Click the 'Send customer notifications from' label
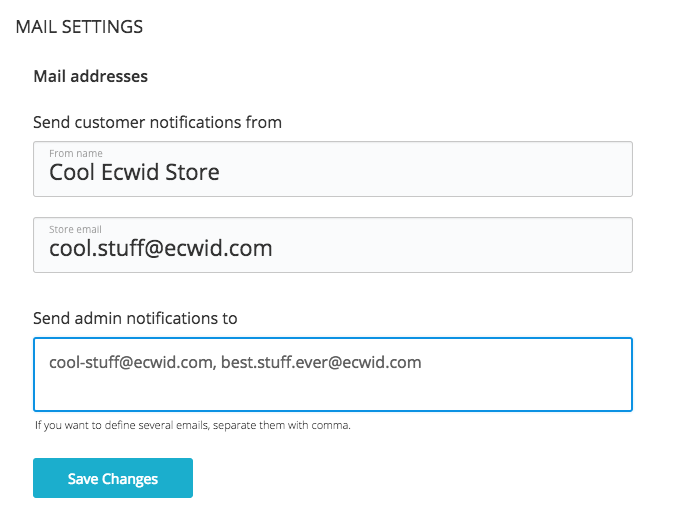Viewport: 684px width, 516px height. (x=157, y=122)
